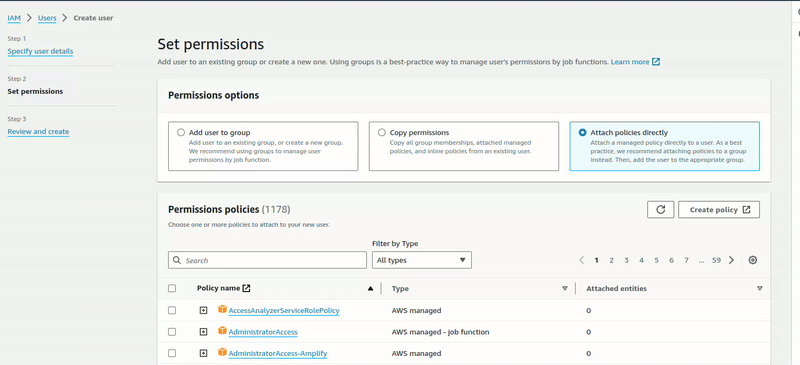The height and width of the screenshot is (365, 800).
Task: Click the previous page arrow in pagination
Action: pyautogui.click(x=582, y=260)
